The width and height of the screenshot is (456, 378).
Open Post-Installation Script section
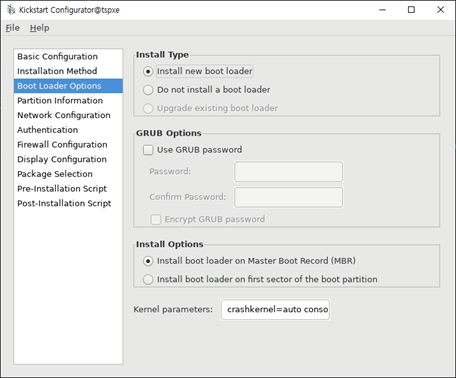[x=68, y=203]
